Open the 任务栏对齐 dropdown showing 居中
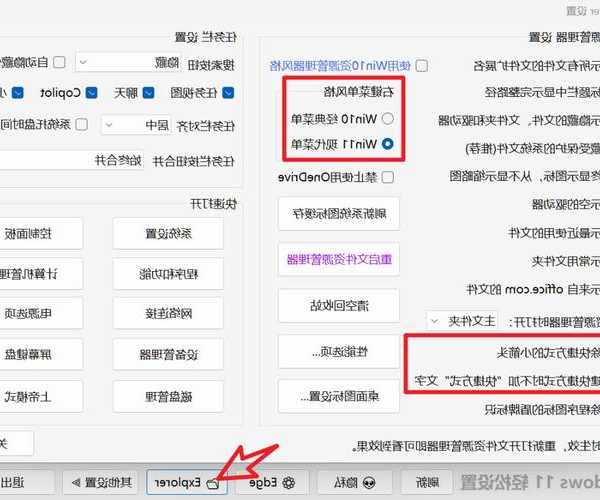 (137, 125)
